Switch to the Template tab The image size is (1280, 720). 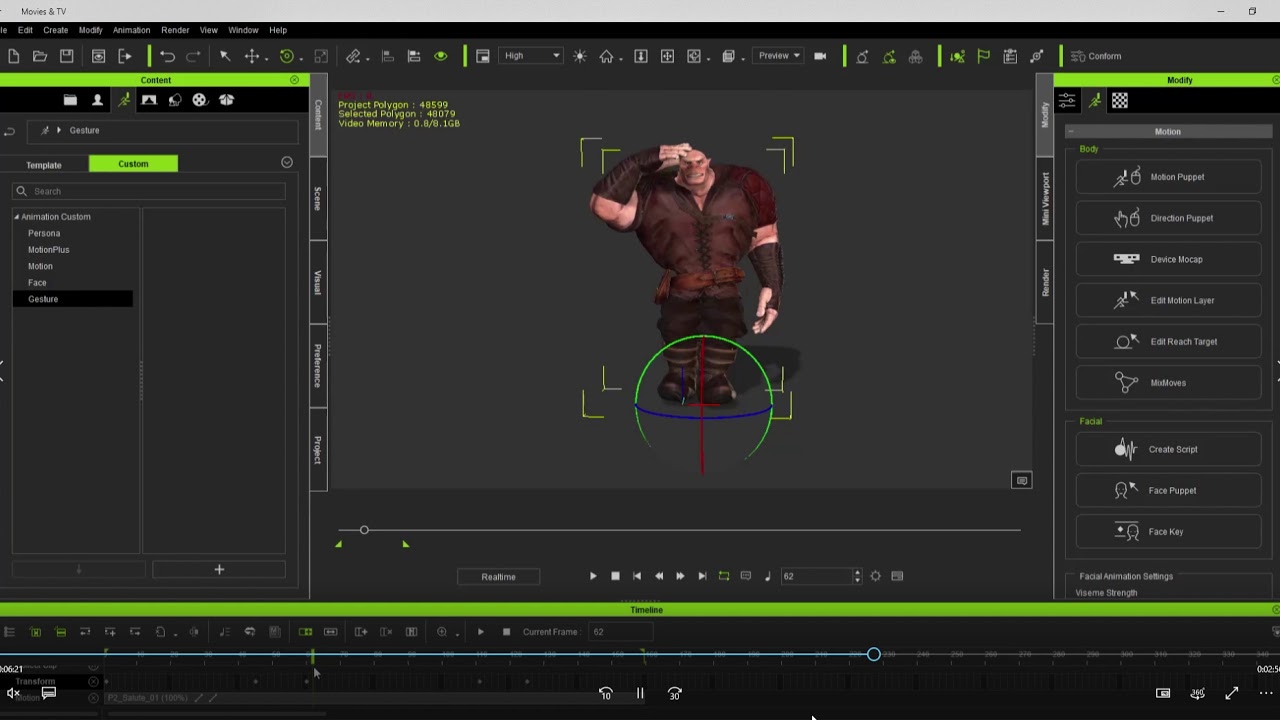[44, 164]
